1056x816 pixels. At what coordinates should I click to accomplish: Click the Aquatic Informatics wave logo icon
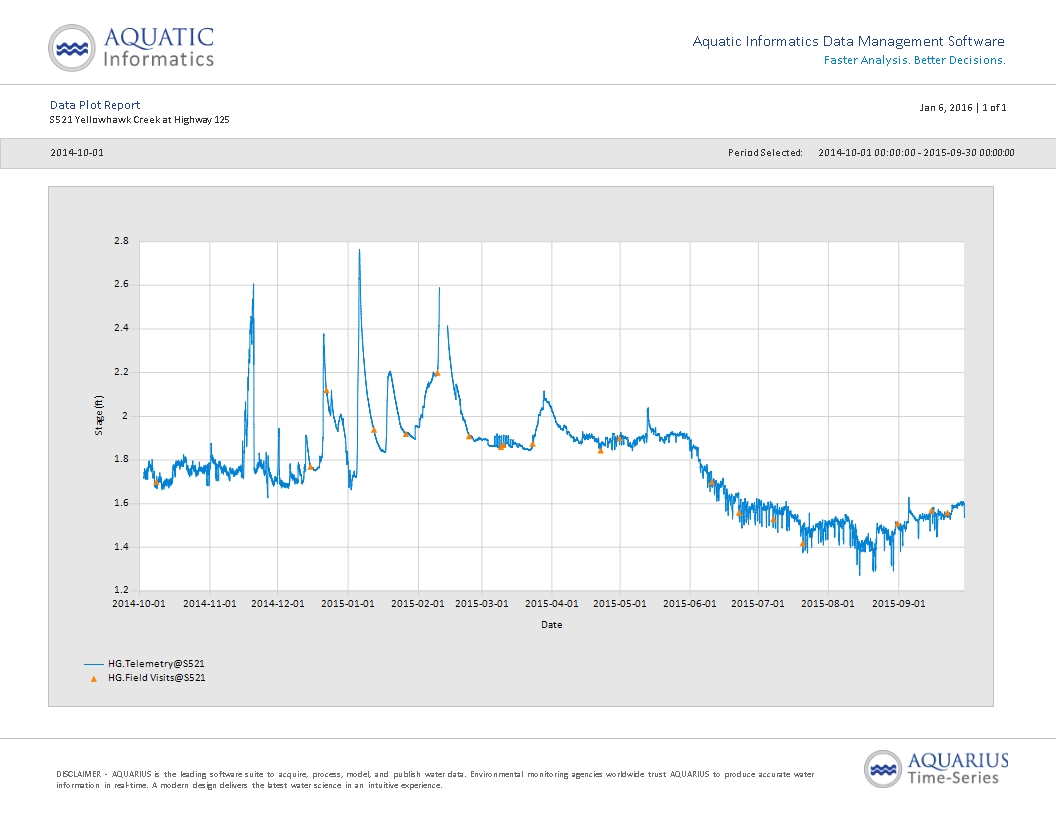pyautogui.click(x=72, y=48)
